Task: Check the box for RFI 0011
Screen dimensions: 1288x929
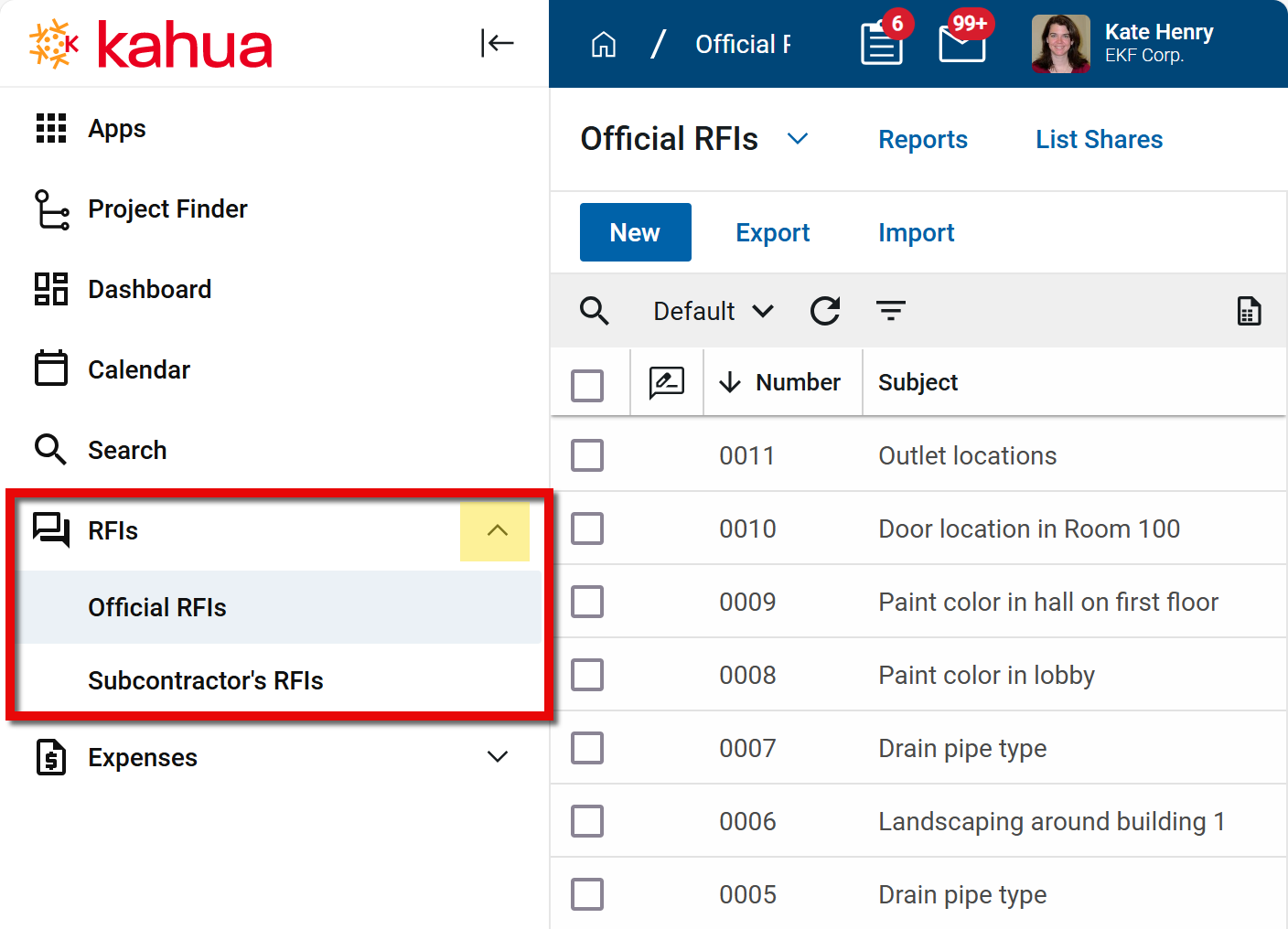Action: click(587, 455)
